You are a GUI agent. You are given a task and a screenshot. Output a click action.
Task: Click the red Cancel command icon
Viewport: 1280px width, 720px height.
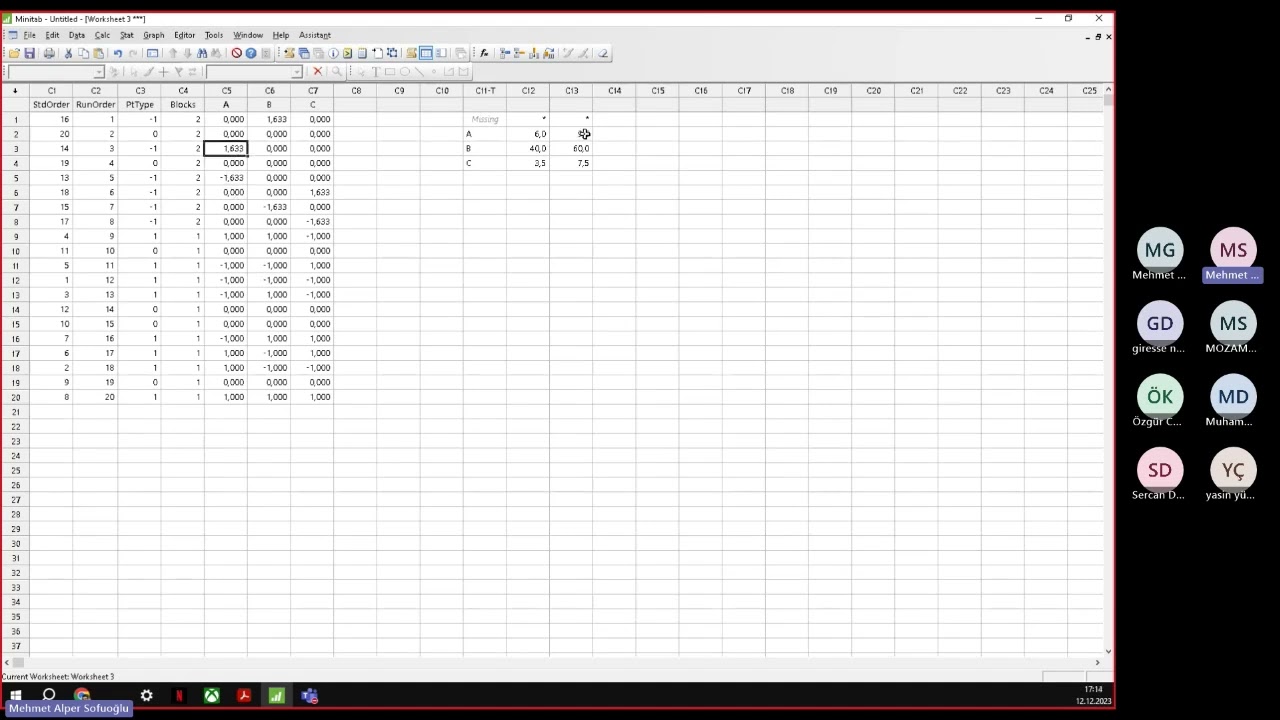(236, 53)
